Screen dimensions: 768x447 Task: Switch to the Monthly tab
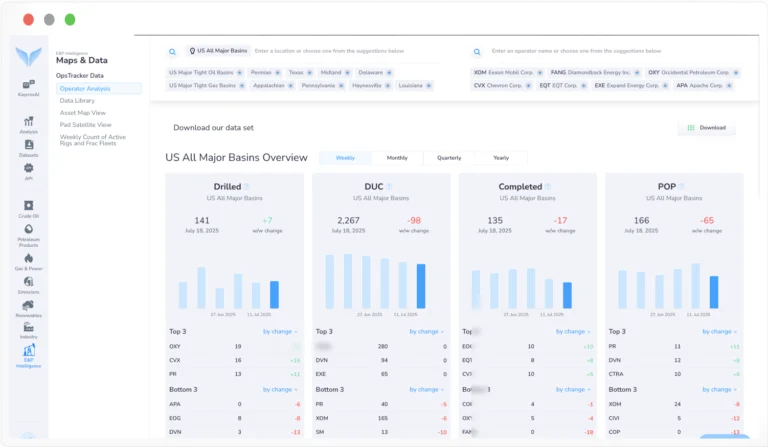click(x=397, y=158)
